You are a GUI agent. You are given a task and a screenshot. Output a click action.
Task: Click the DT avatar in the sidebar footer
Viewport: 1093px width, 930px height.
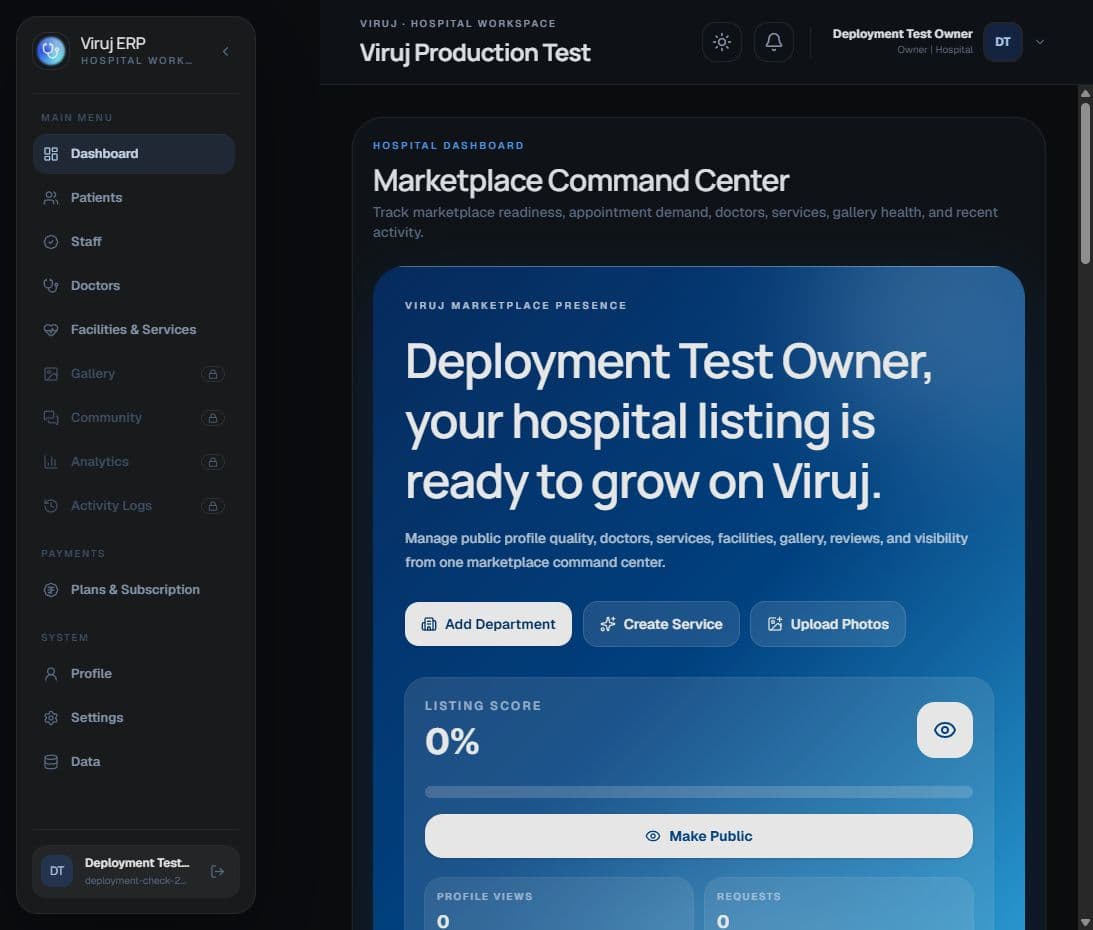click(56, 871)
